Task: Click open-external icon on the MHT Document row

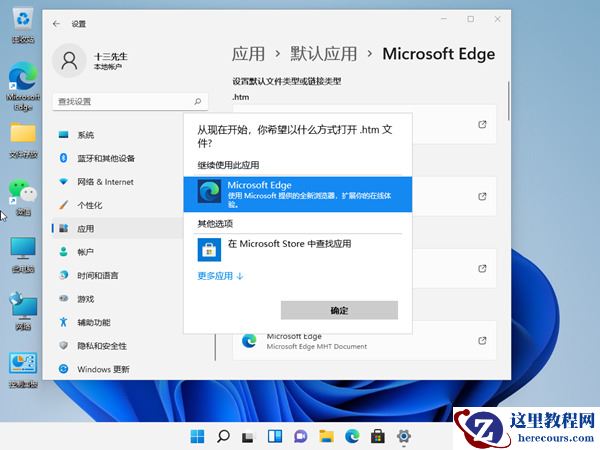Action: point(482,340)
